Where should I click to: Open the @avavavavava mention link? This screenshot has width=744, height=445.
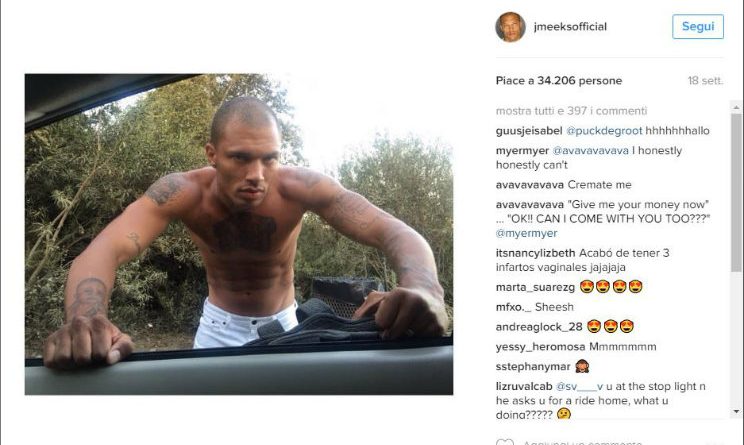(x=590, y=151)
